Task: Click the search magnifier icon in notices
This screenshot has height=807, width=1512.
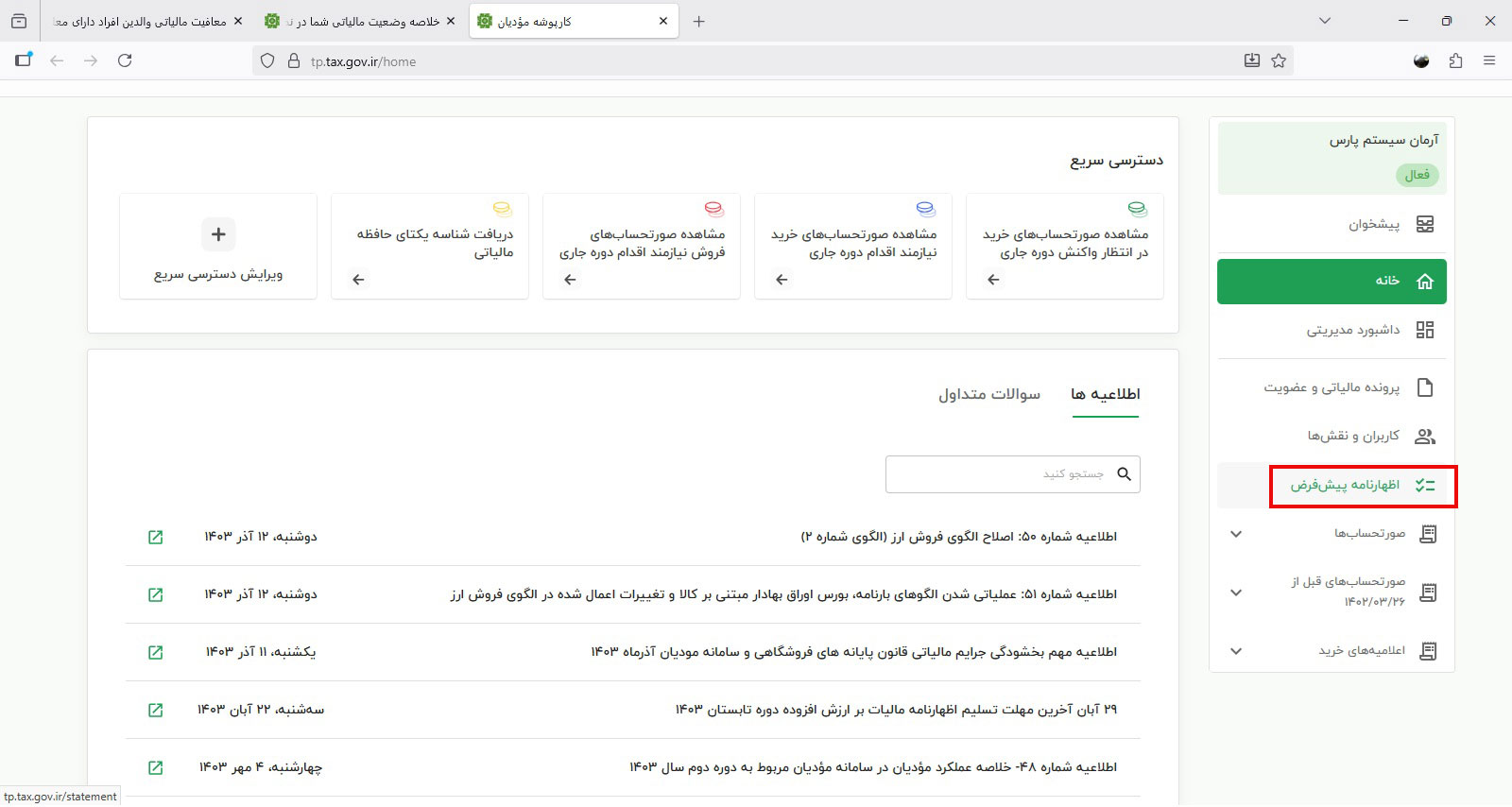Action: coord(1124,474)
